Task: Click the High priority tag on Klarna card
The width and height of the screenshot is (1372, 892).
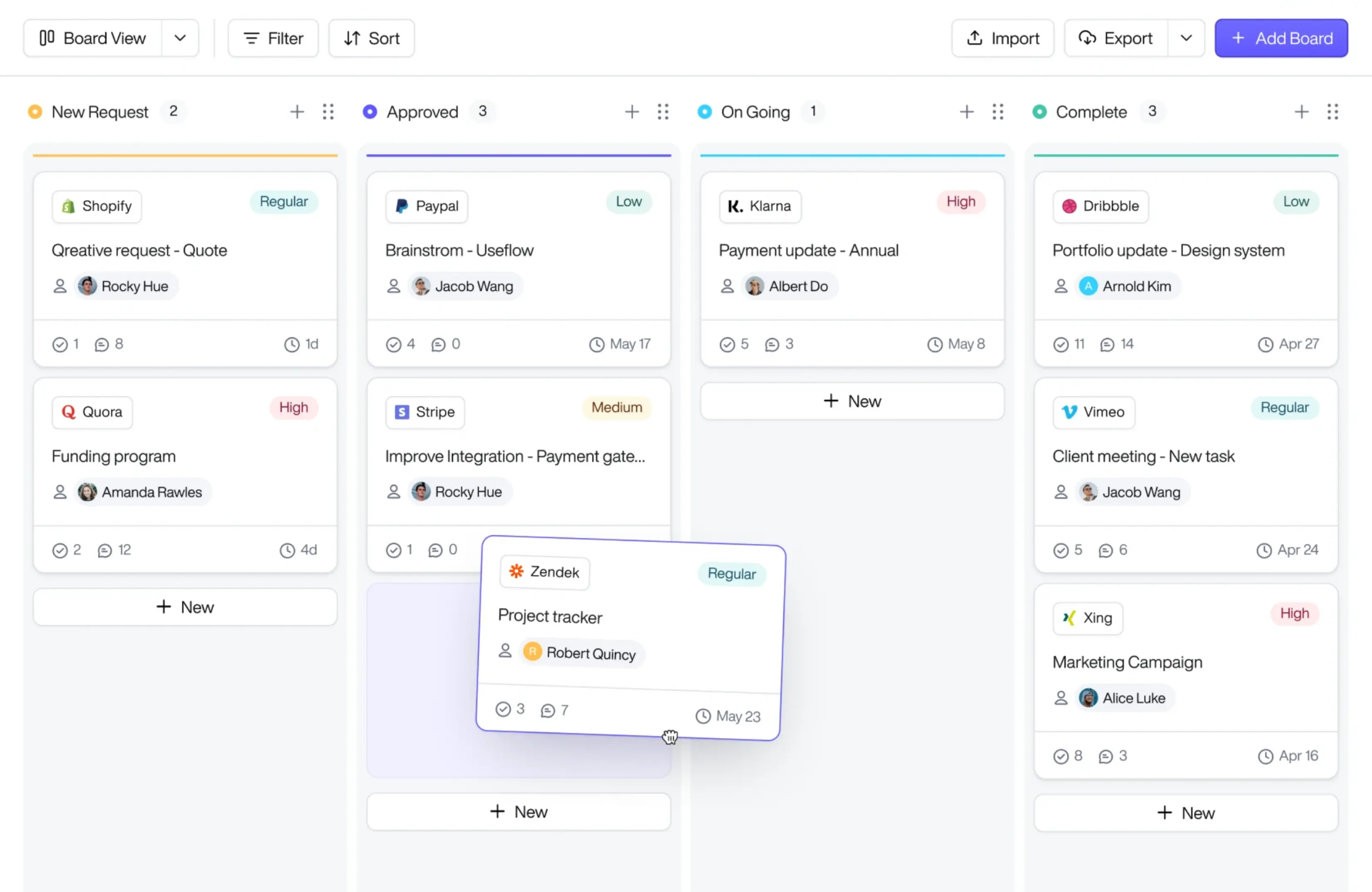Action: pyautogui.click(x=961, y=201)
